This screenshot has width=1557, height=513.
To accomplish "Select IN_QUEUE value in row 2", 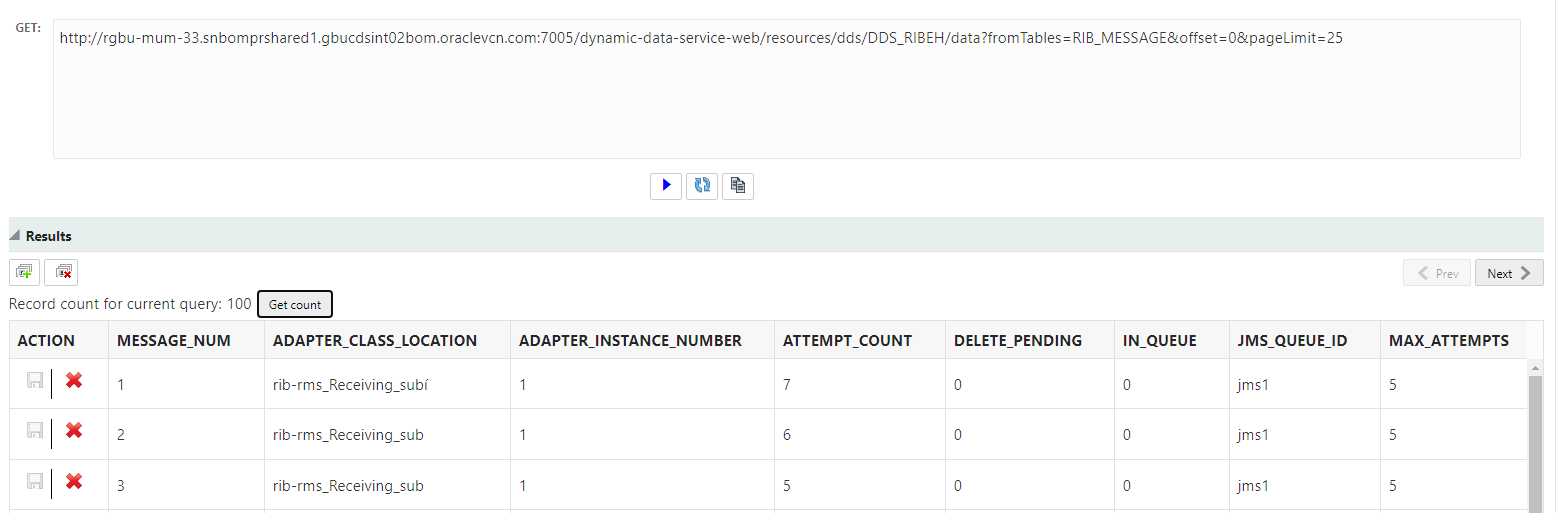I will (x=1171, y=434).
